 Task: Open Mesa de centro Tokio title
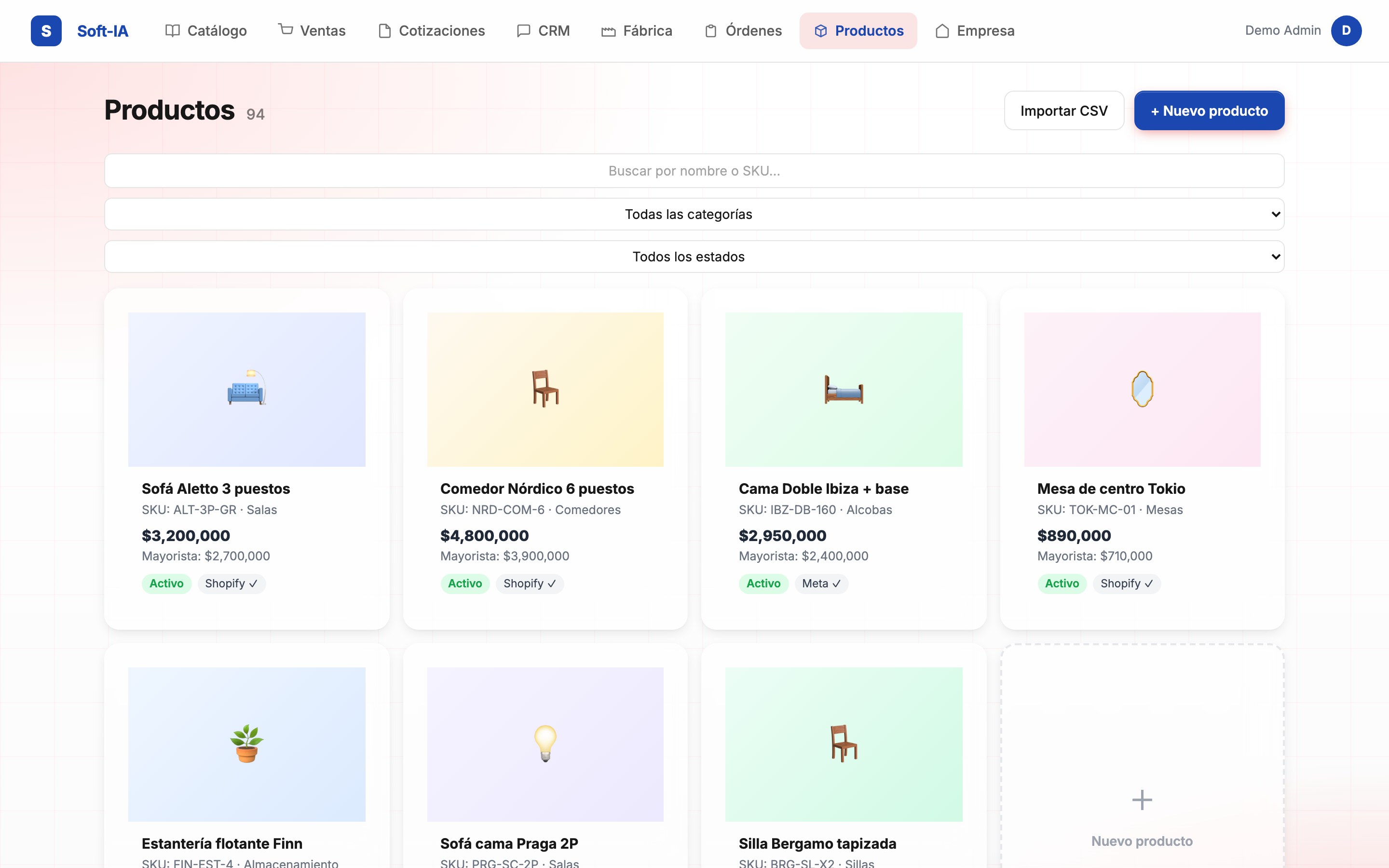pos(1111,488)
